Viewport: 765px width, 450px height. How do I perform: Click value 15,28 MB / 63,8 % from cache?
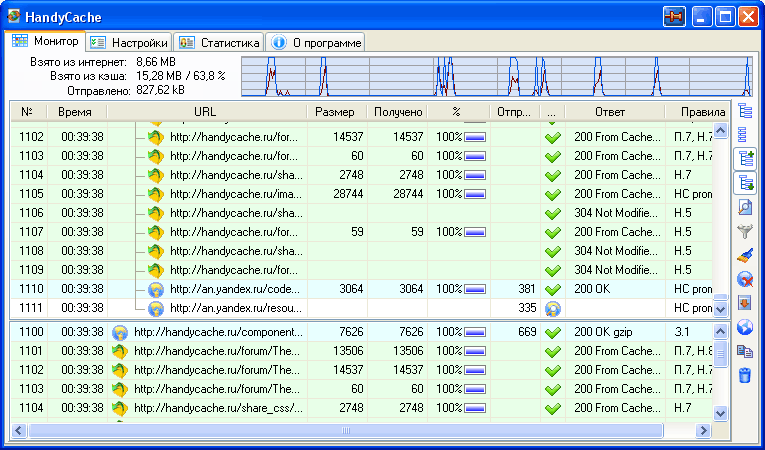click(x=181, y=76)
